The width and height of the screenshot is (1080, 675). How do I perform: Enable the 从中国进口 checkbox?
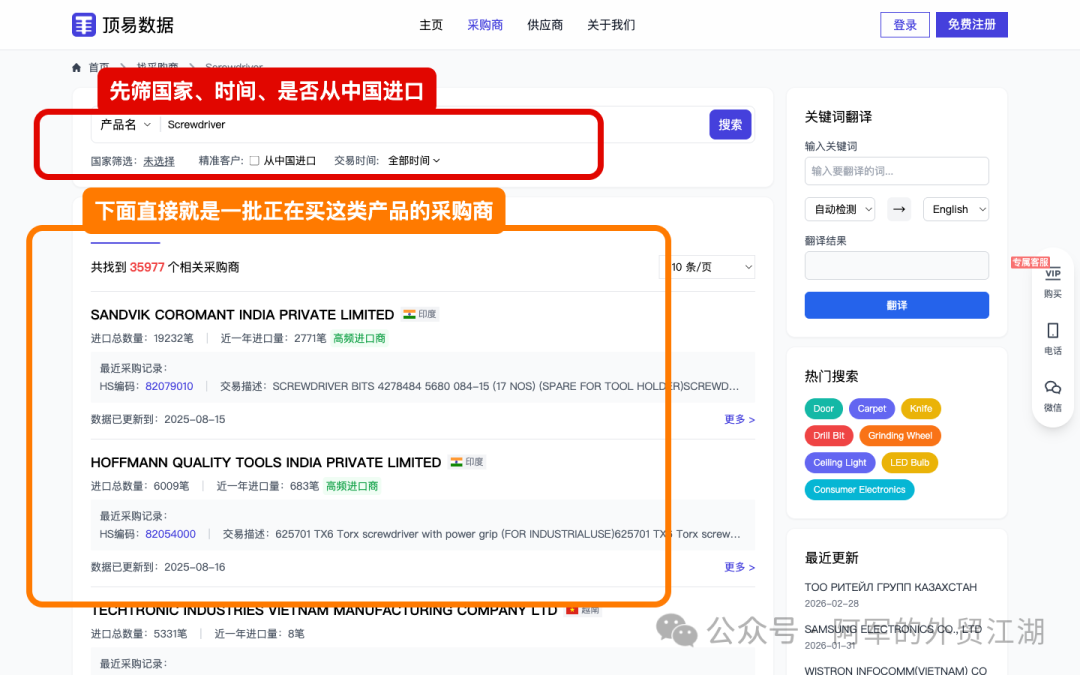pos(255,161)
